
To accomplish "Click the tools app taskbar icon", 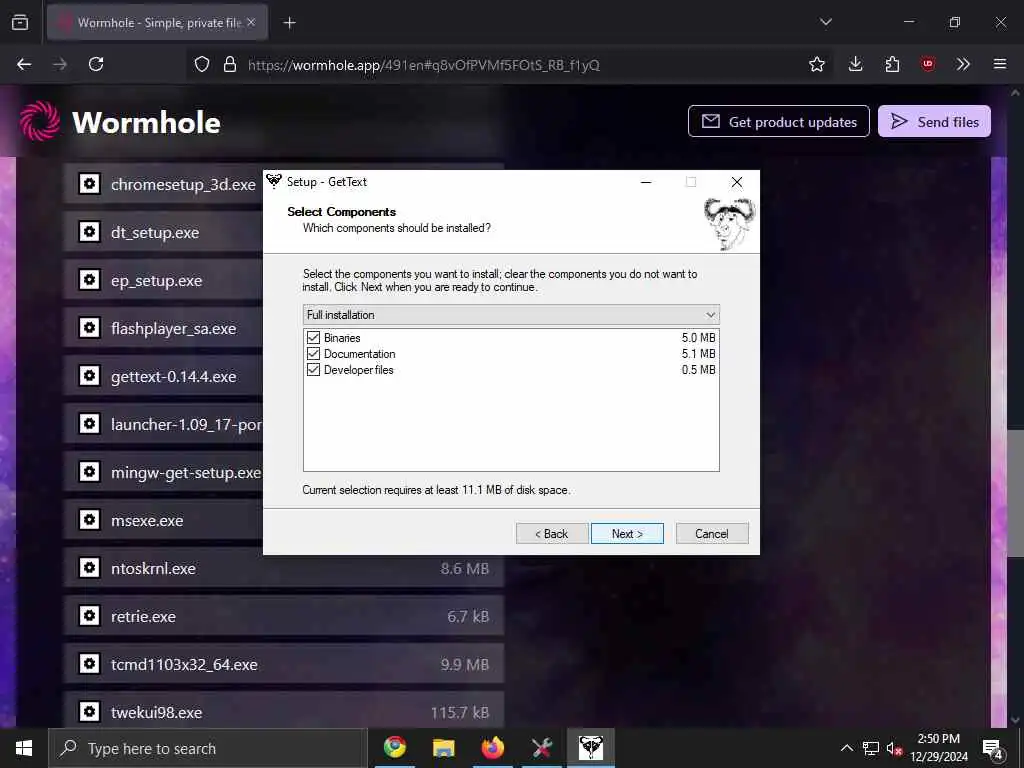I will point(541,747).
